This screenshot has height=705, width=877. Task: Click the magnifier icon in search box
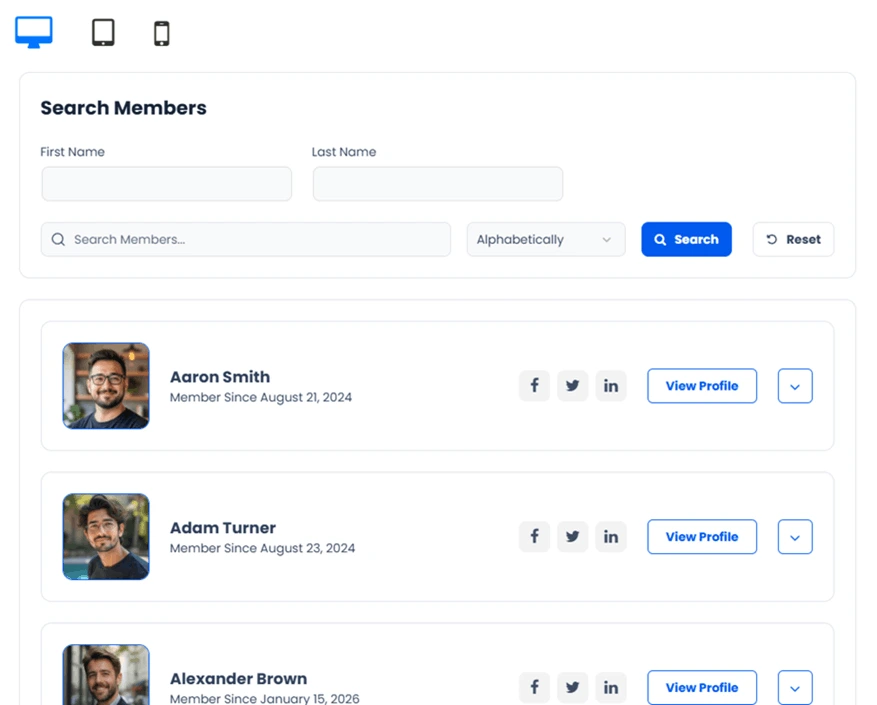coord(58,239)
